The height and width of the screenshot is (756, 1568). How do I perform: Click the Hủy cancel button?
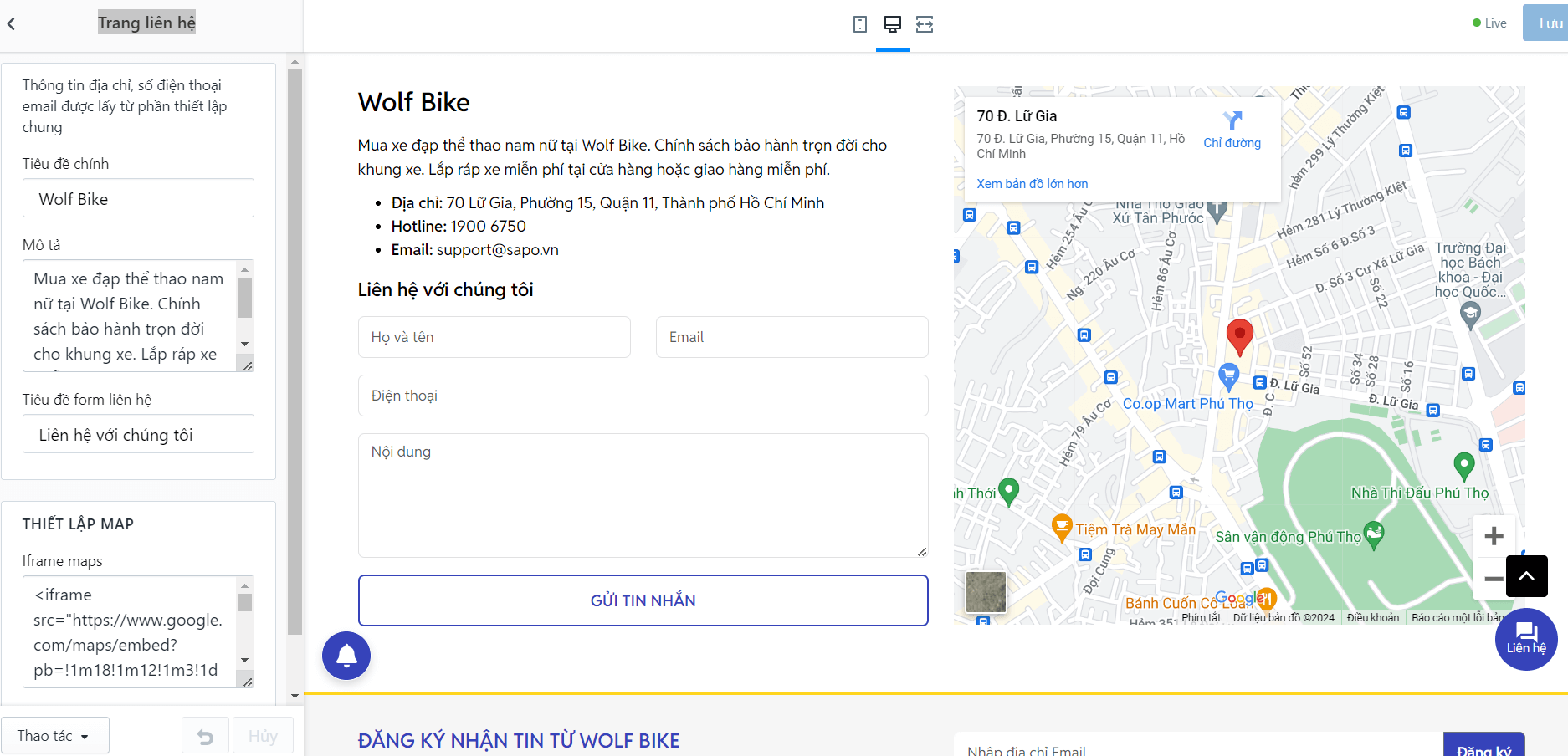pyautogui.click(x=263, y=736)
